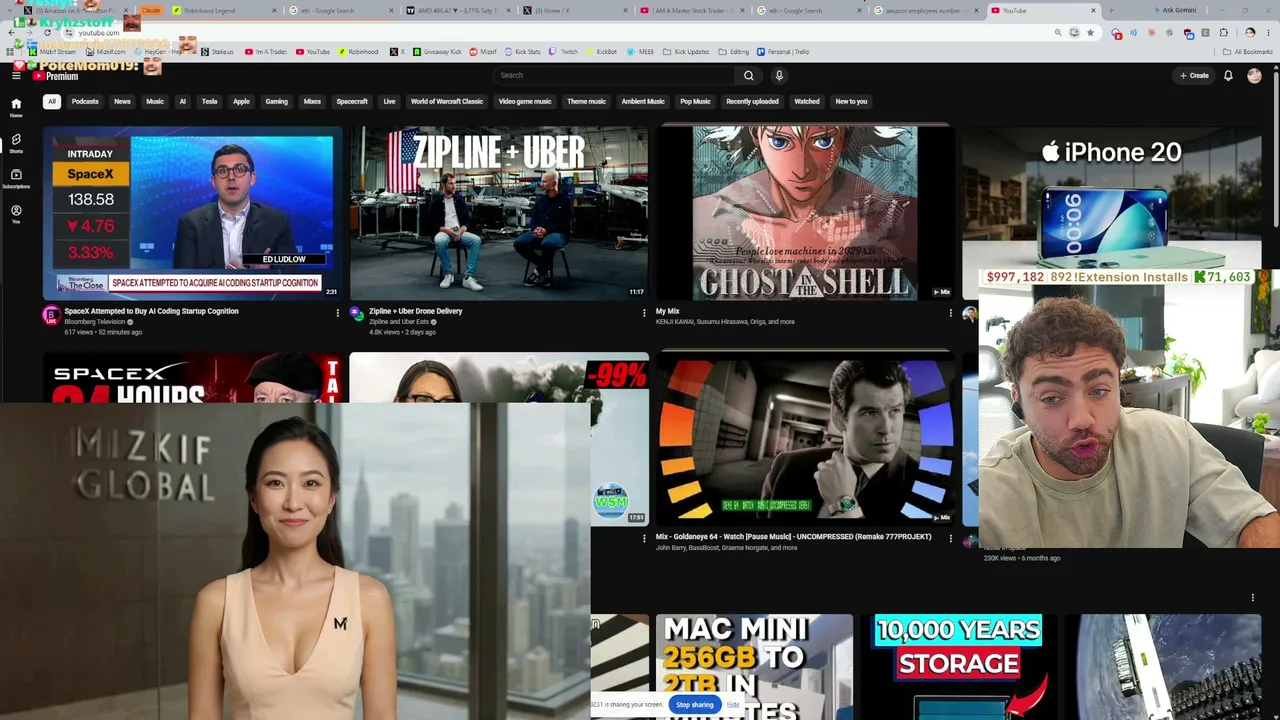Filter feed by Podcasts chip
The height and width of the screenshot is (720, 1280).
tap(85, 101)
